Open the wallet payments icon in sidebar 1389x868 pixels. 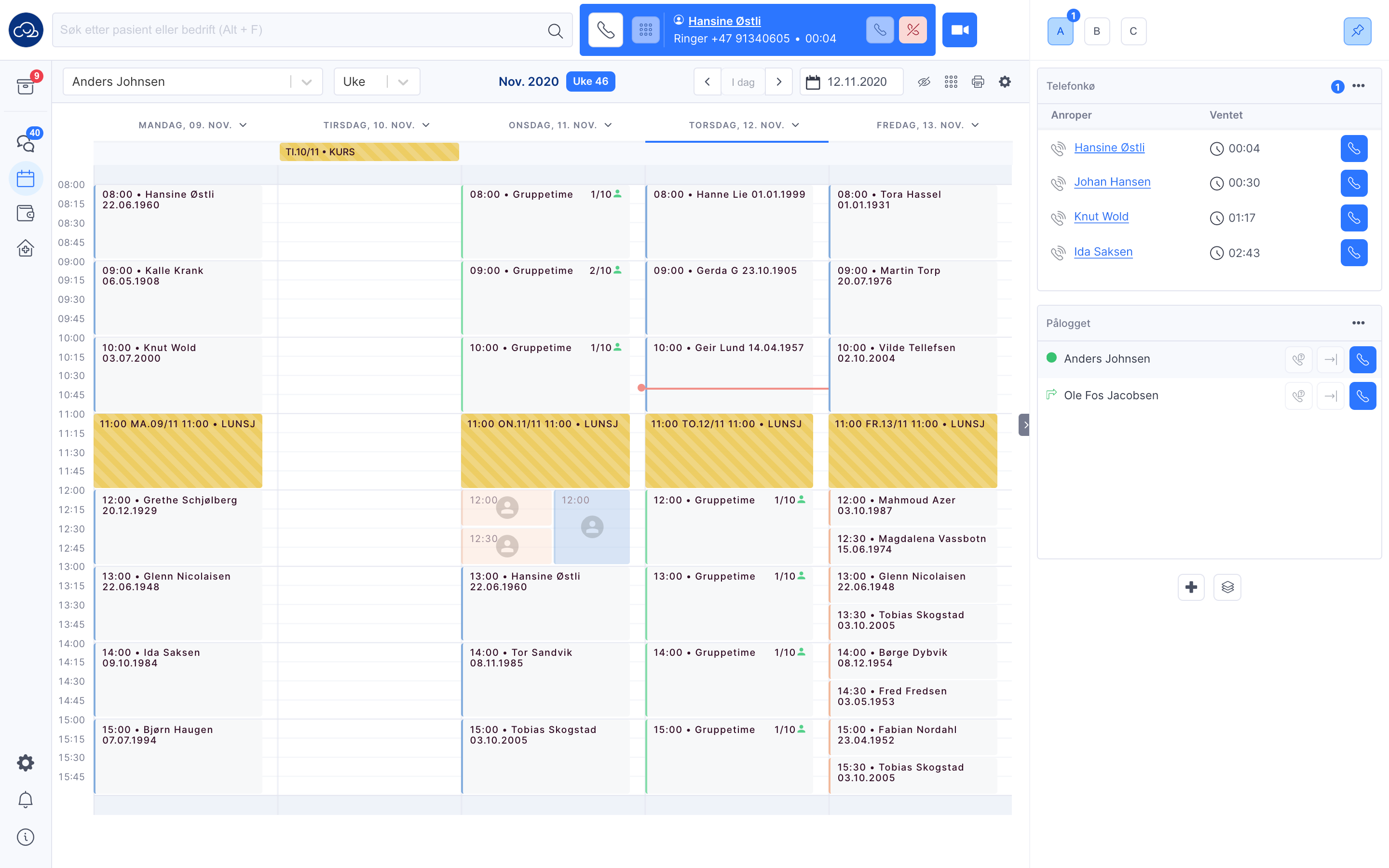[26, 214]
